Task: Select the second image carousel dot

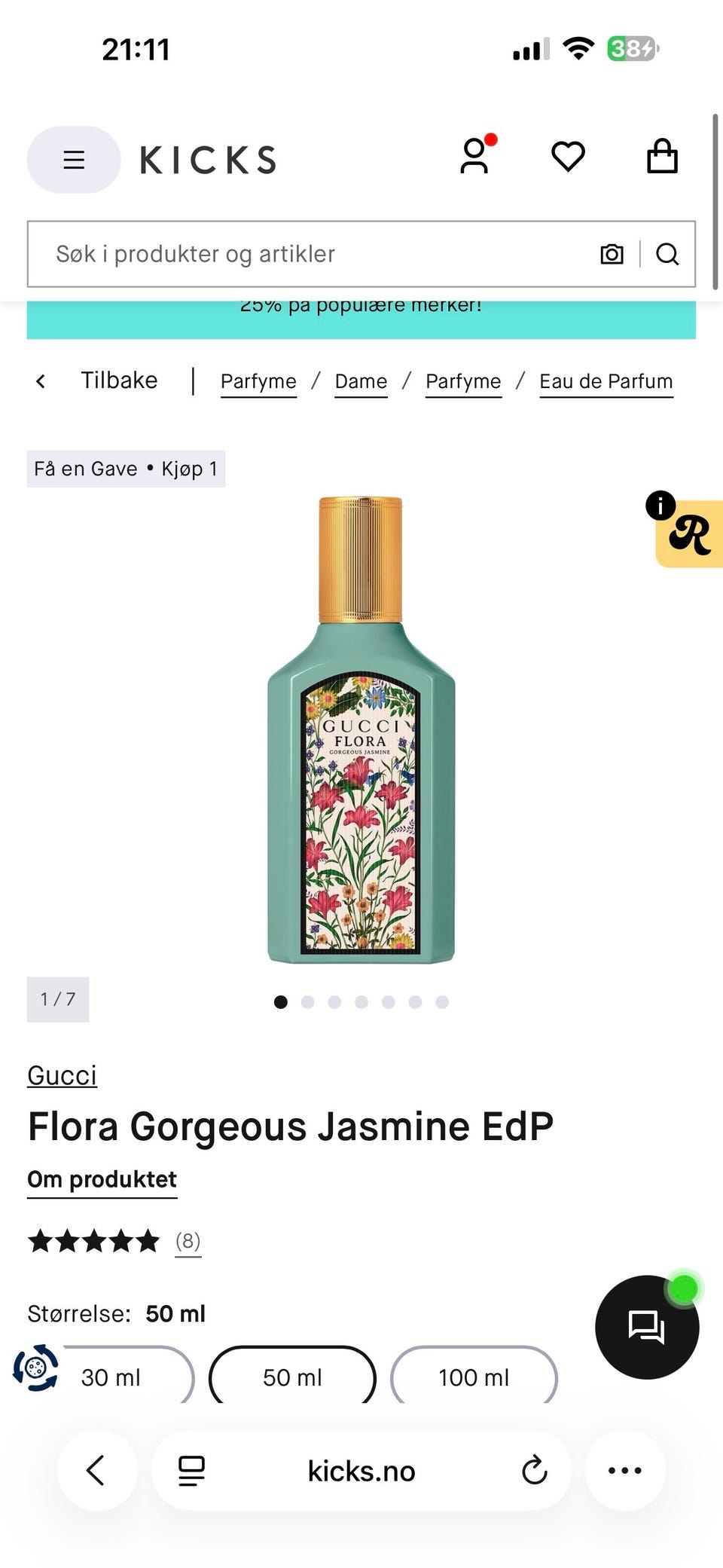Action: tap(307, 1001)
